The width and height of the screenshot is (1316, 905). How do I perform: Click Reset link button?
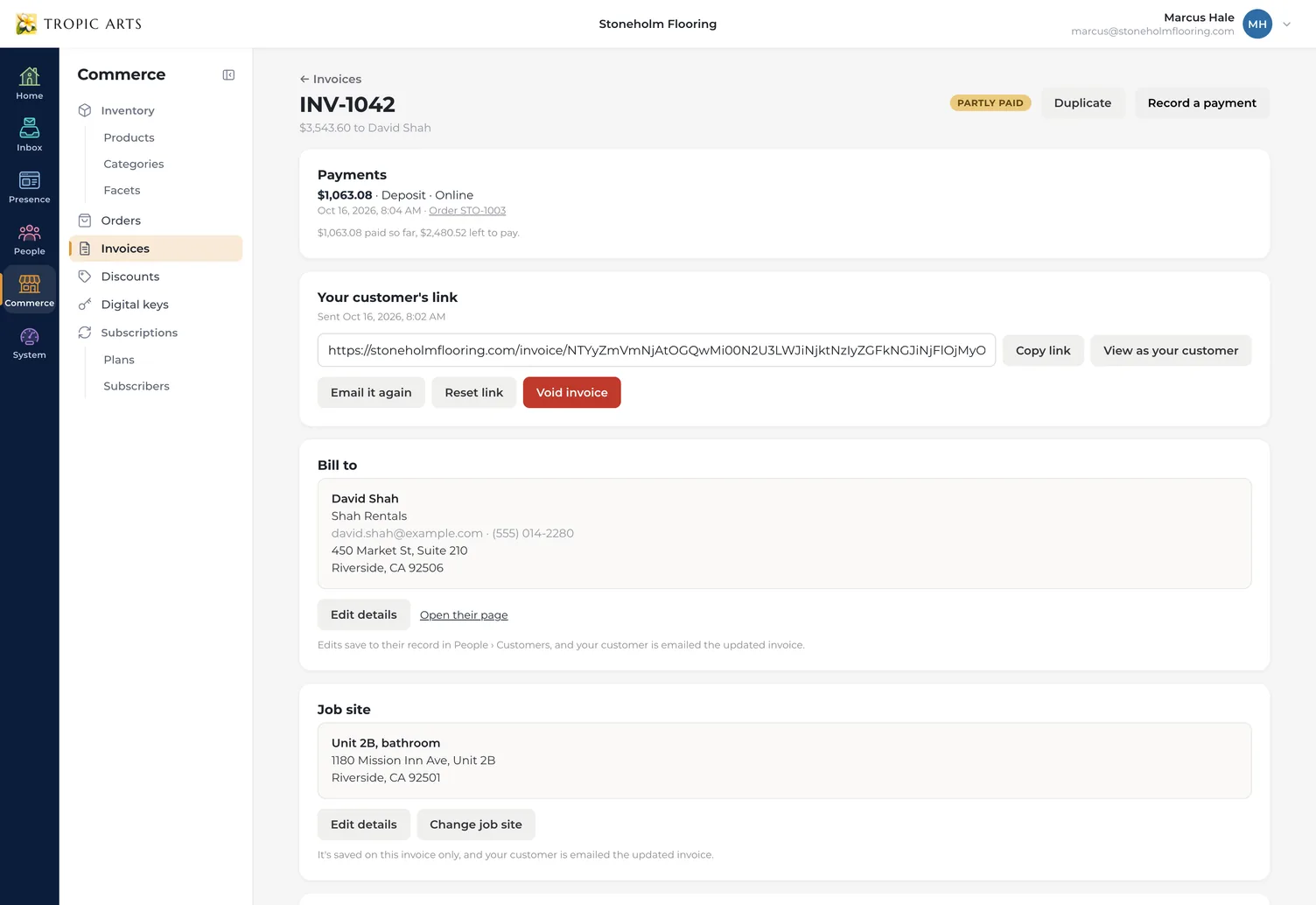[473, 392]
